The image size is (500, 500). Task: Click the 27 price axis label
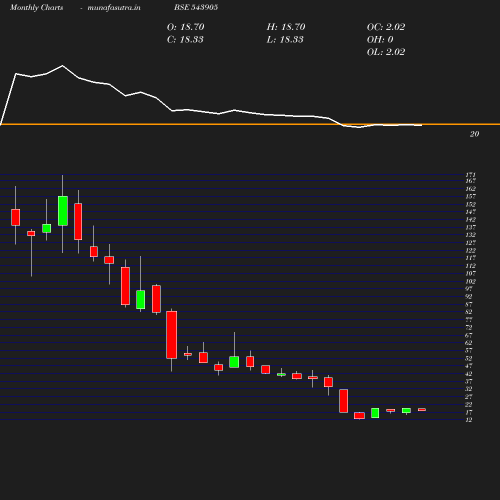click(x=469, y=397)
